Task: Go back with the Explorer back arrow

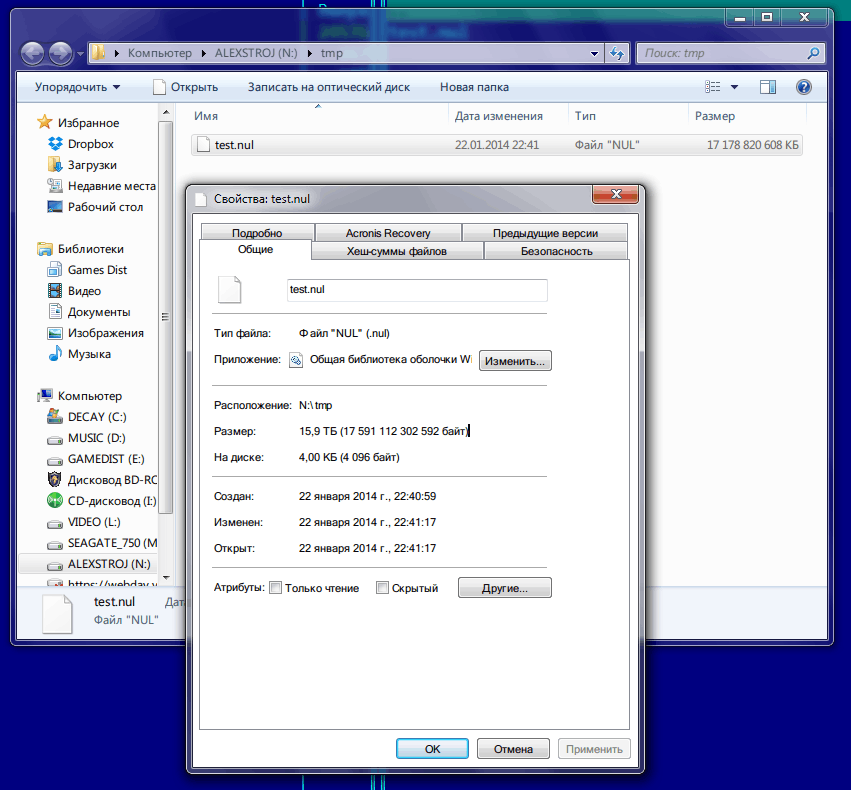Action: click(x=33, y=53)
